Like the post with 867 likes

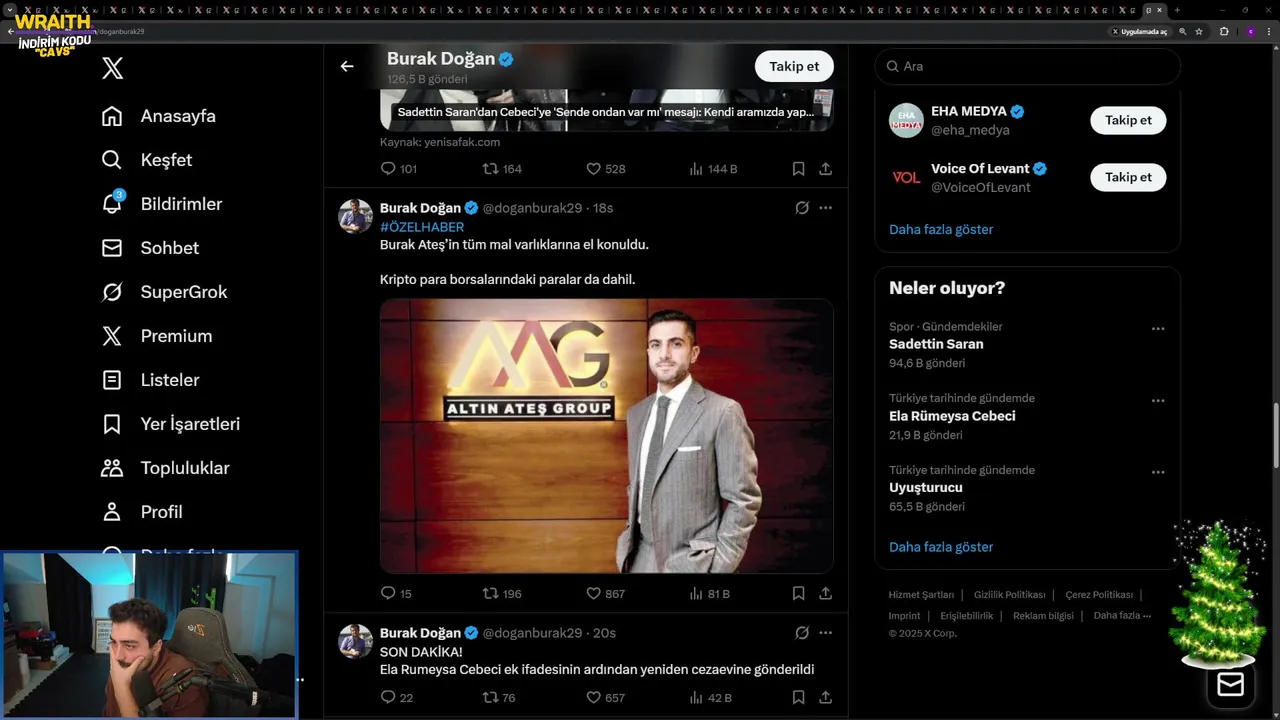pyautogui.click(x=605, y=593)
